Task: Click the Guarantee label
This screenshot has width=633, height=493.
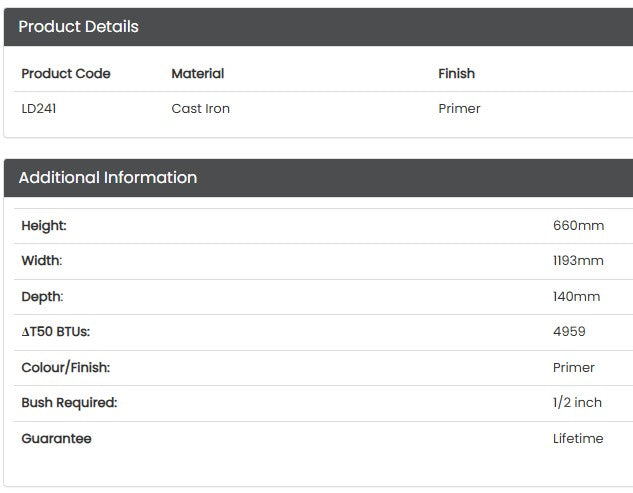Action: [x=57, y=439]
